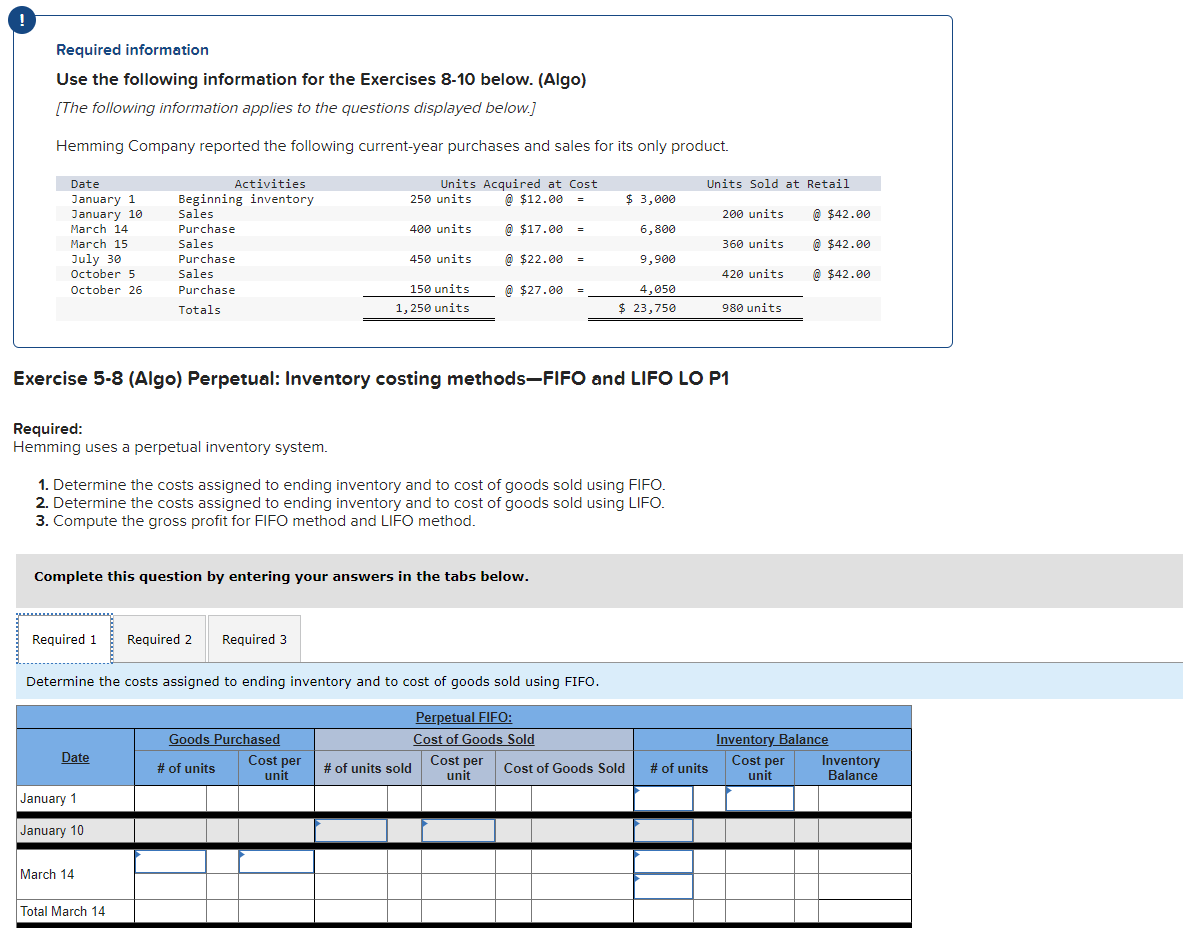Click the Inventory Balance header link
This screenshot has width=1183, height=928.
point(771,739)
